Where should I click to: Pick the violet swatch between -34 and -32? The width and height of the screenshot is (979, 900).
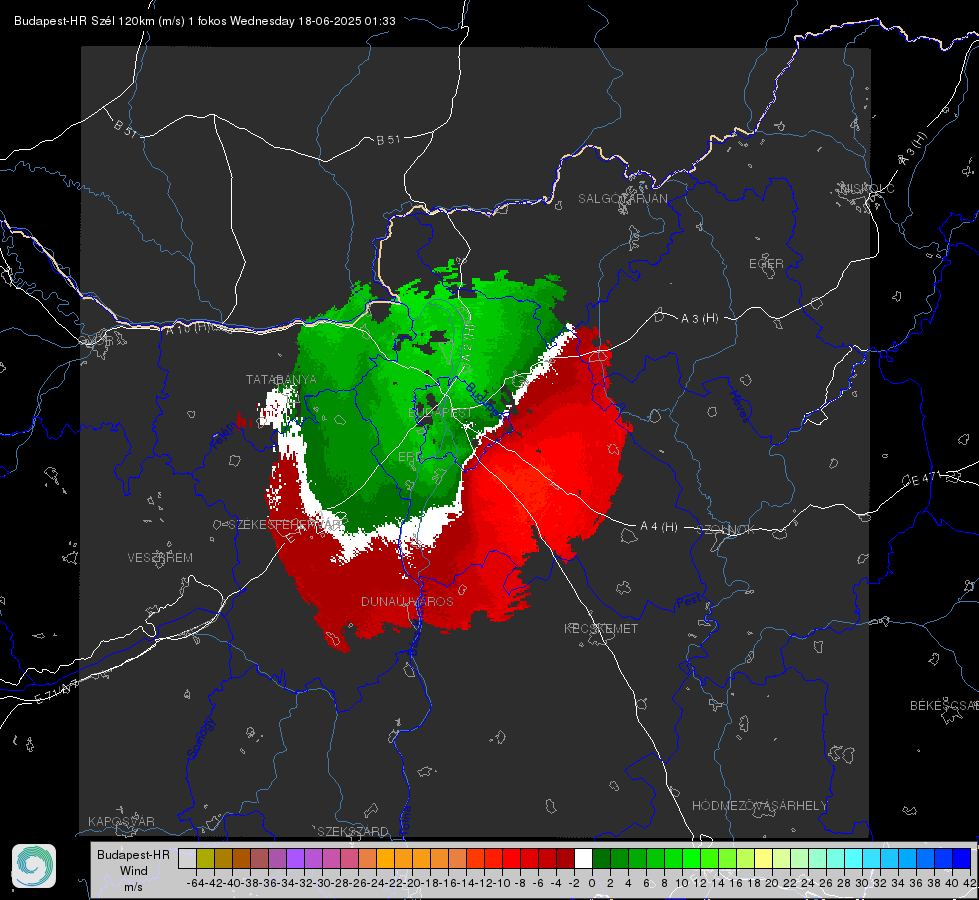(295, 858)
